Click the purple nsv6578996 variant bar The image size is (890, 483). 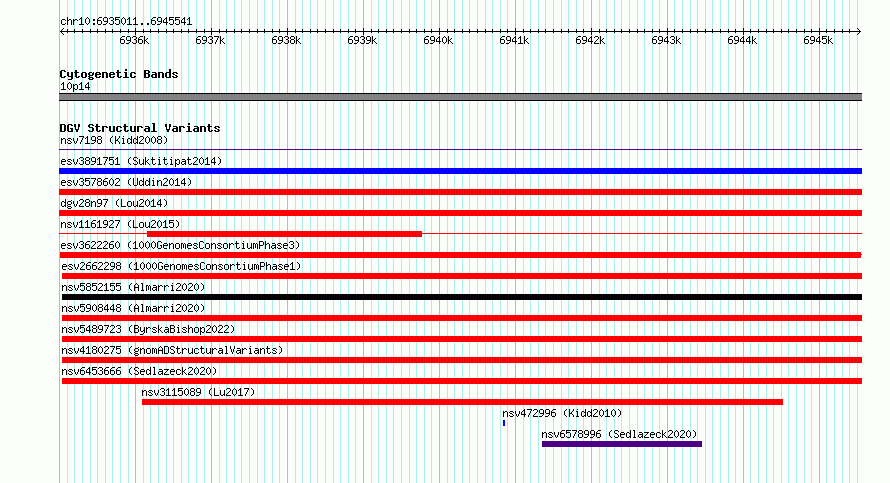622,444
